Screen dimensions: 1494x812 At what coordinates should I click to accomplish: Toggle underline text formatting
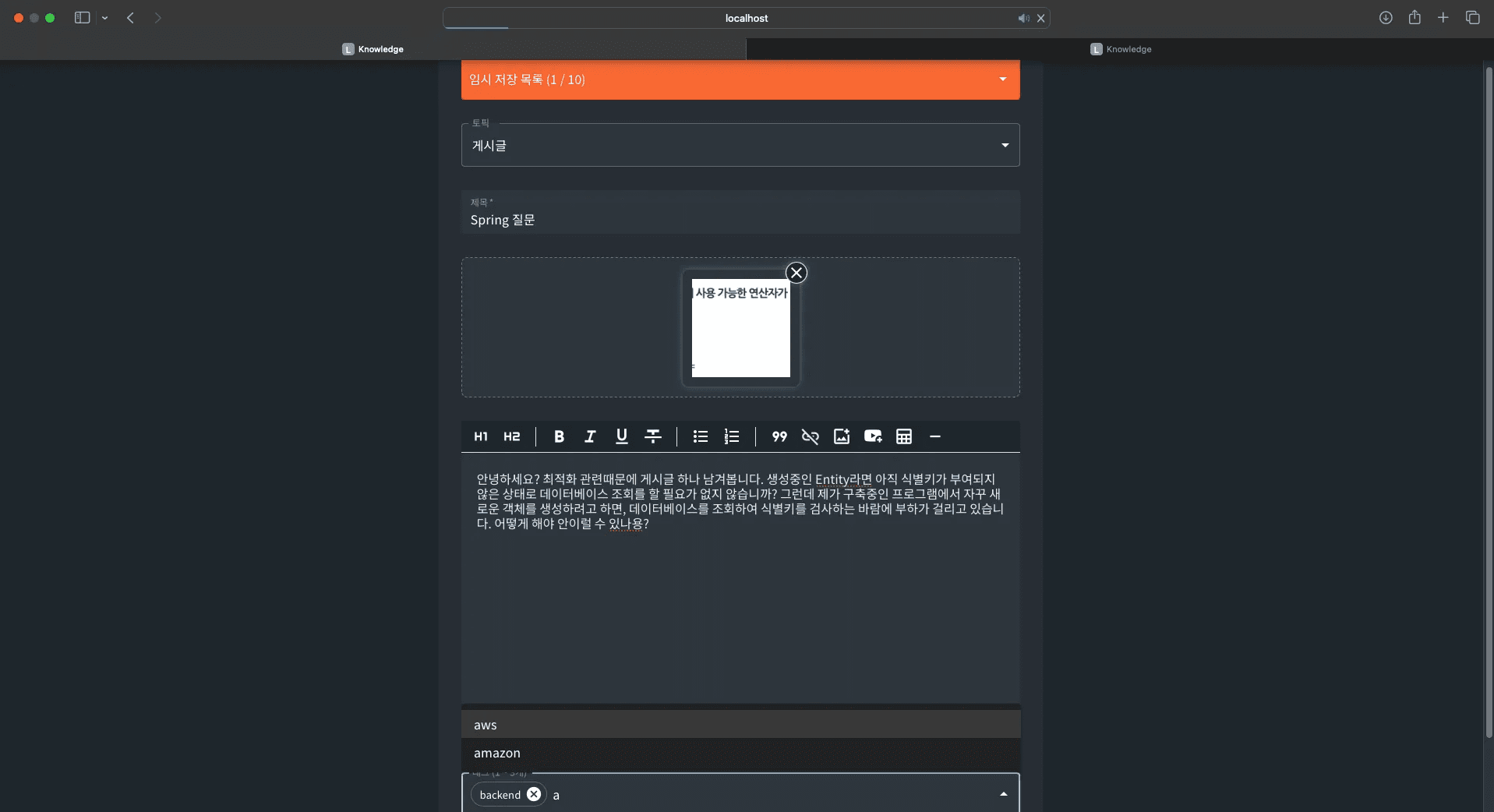tap(621, 436)
